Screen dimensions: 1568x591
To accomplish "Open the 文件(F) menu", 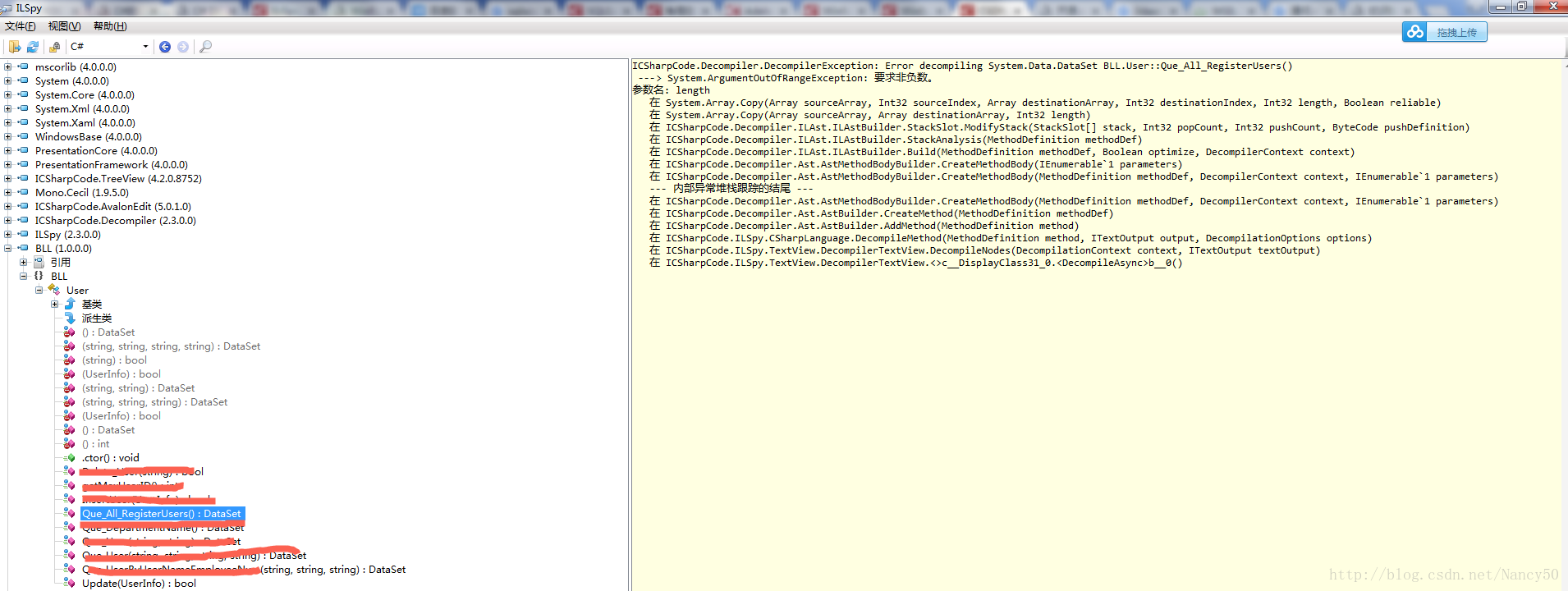I will [x=21, y=26].
